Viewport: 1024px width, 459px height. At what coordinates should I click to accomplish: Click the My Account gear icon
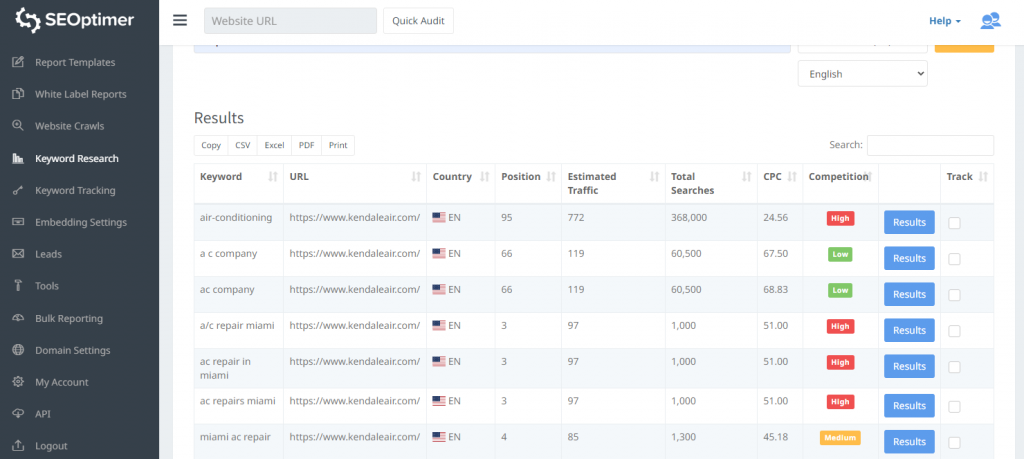click(x=17, y=382)
